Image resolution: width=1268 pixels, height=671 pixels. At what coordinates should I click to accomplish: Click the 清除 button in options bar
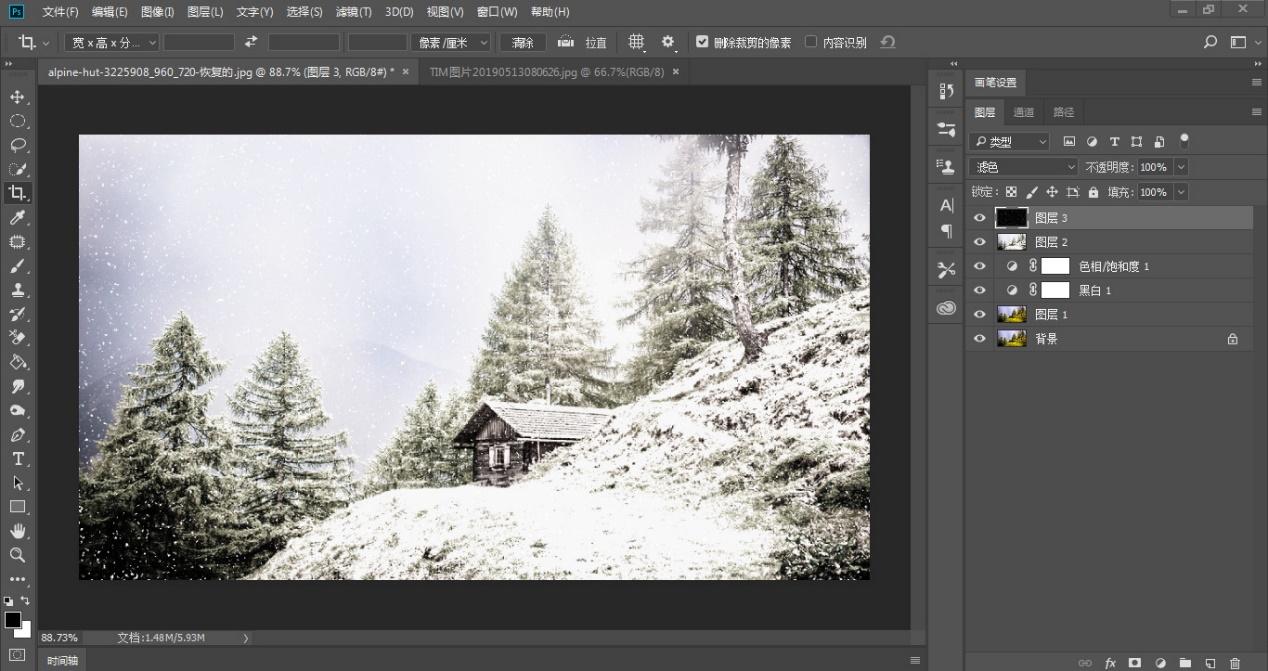[523, 42]
